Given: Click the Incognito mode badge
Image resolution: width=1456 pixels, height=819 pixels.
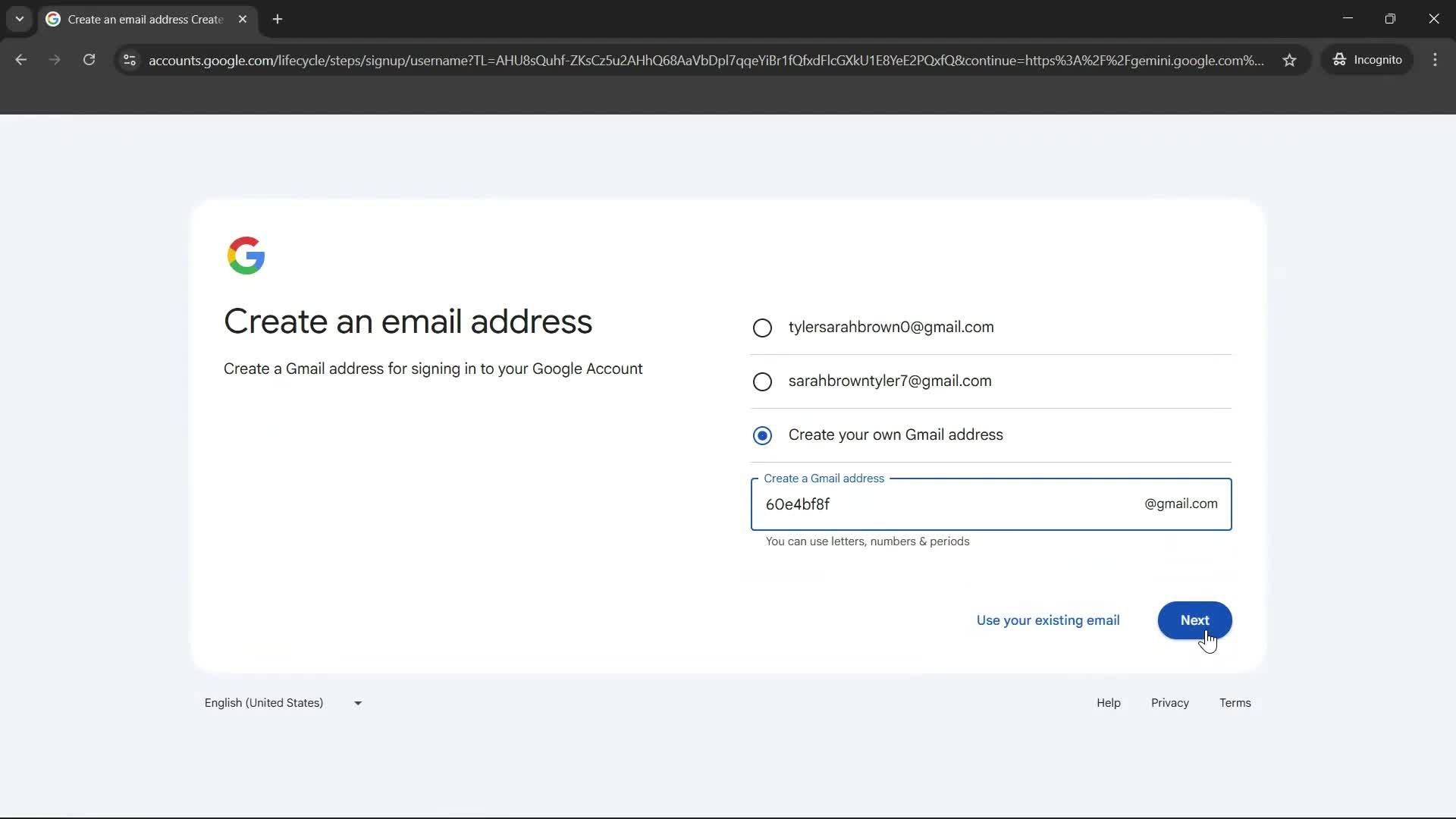Looking at the screenshot, I should click(x=1367, y=59).
